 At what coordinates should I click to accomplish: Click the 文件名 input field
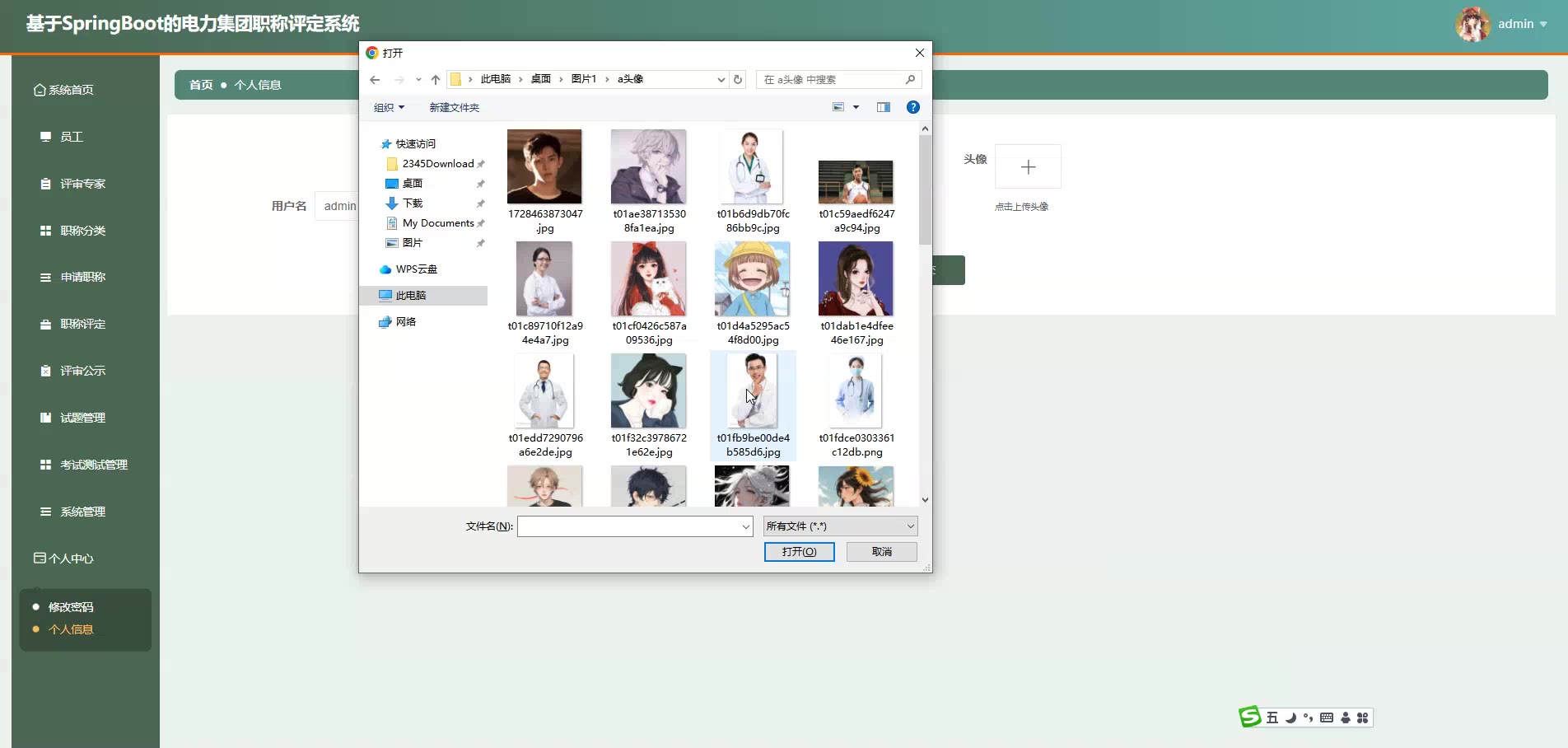(629, 526)
